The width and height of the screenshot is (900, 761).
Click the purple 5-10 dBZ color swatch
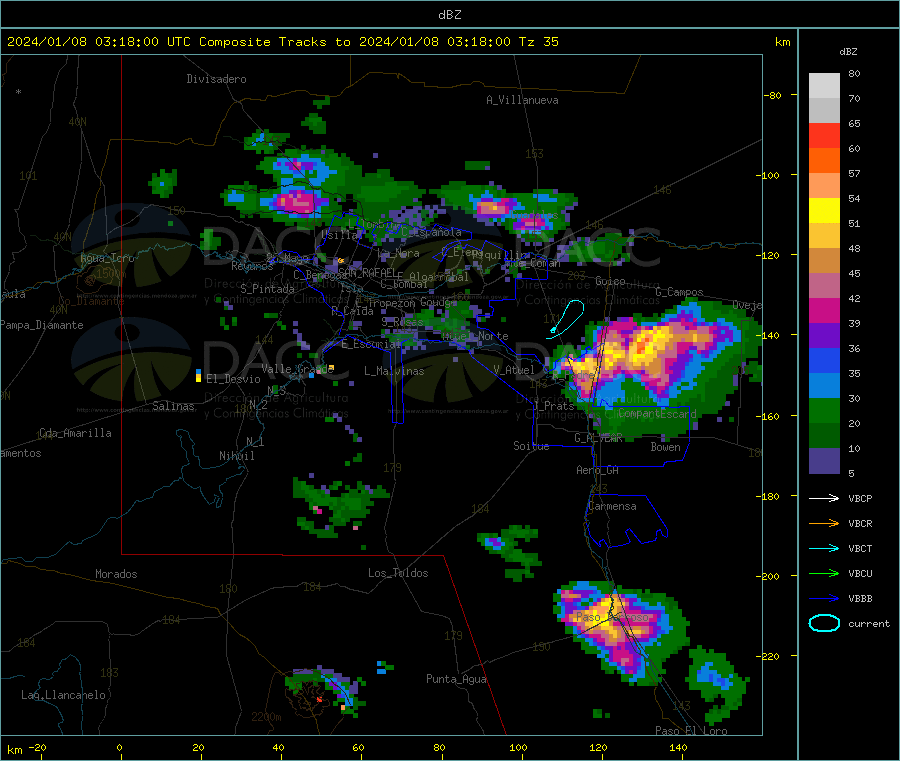(x=824, y=461)
